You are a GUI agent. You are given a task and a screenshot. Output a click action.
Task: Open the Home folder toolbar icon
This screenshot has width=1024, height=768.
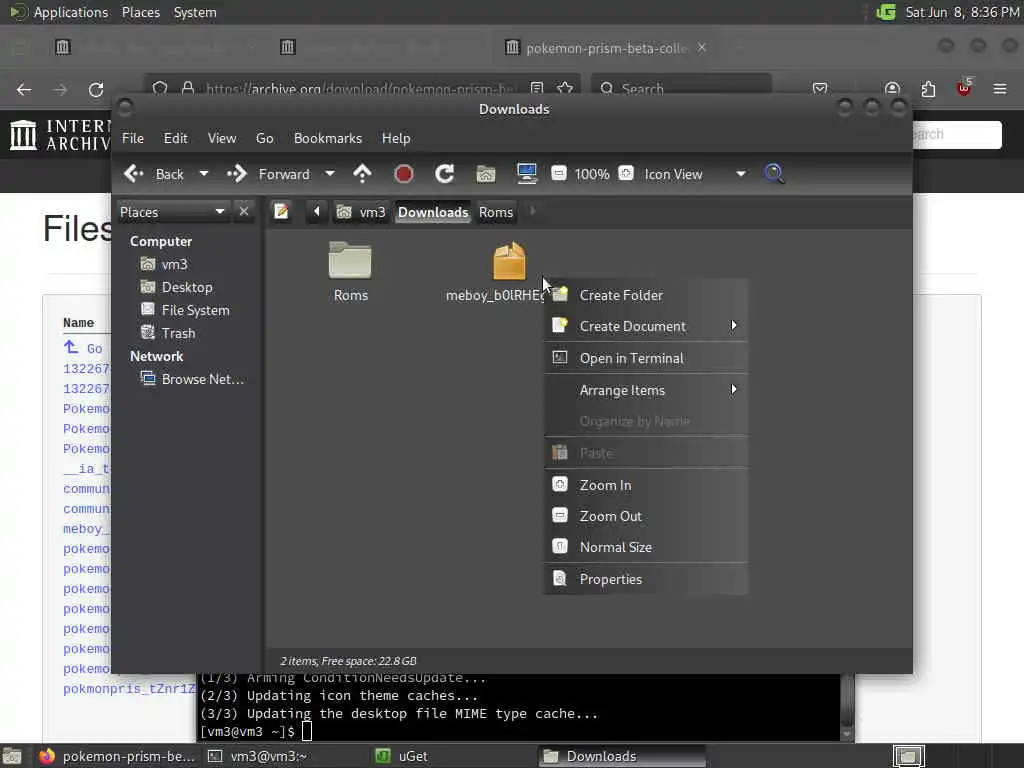pyautogui.click(x=485, y=174)
